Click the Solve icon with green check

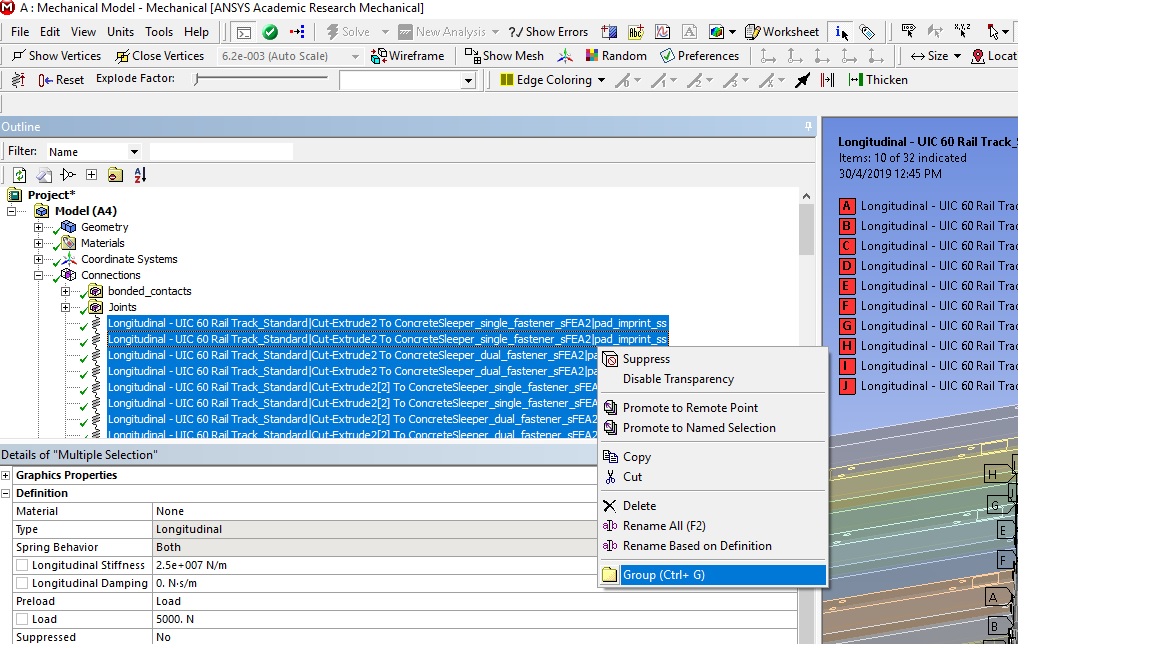[x=268, y=31]
